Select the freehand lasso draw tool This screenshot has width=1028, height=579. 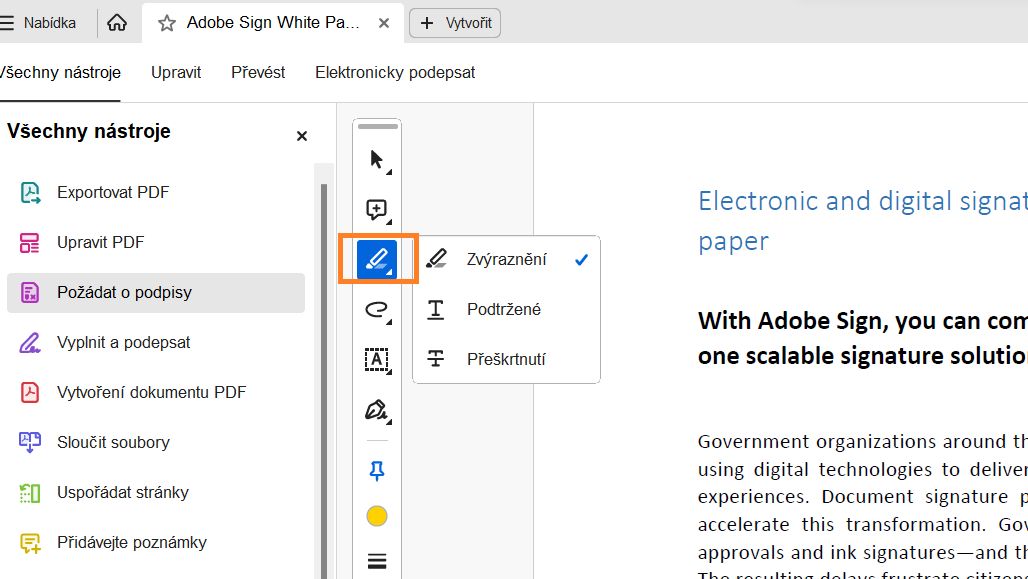pyautogui.click(x=377, y=310)
